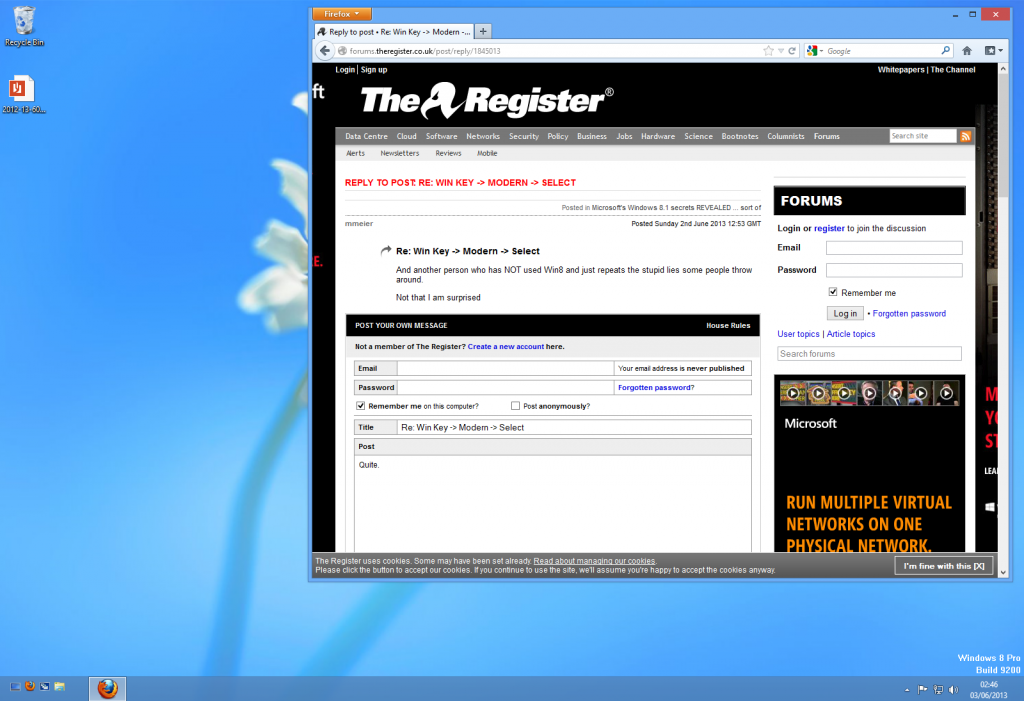Screen dimensions: 1024x701
Task: Click the Google search magnifier icon
Action: click(x=945, y=50)
